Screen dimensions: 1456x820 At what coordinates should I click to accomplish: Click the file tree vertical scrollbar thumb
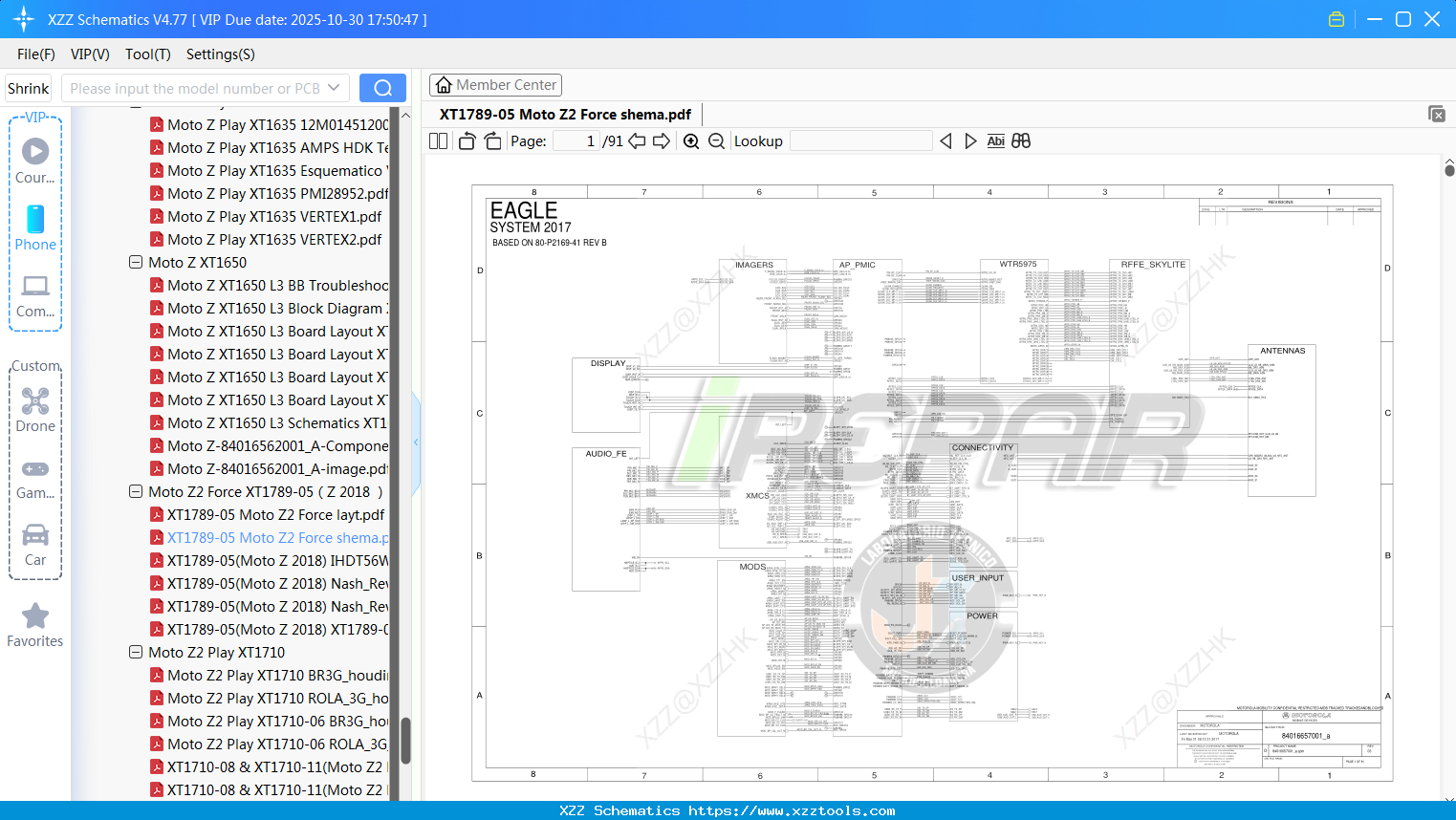pyautogui.click(x=405, y=741)
